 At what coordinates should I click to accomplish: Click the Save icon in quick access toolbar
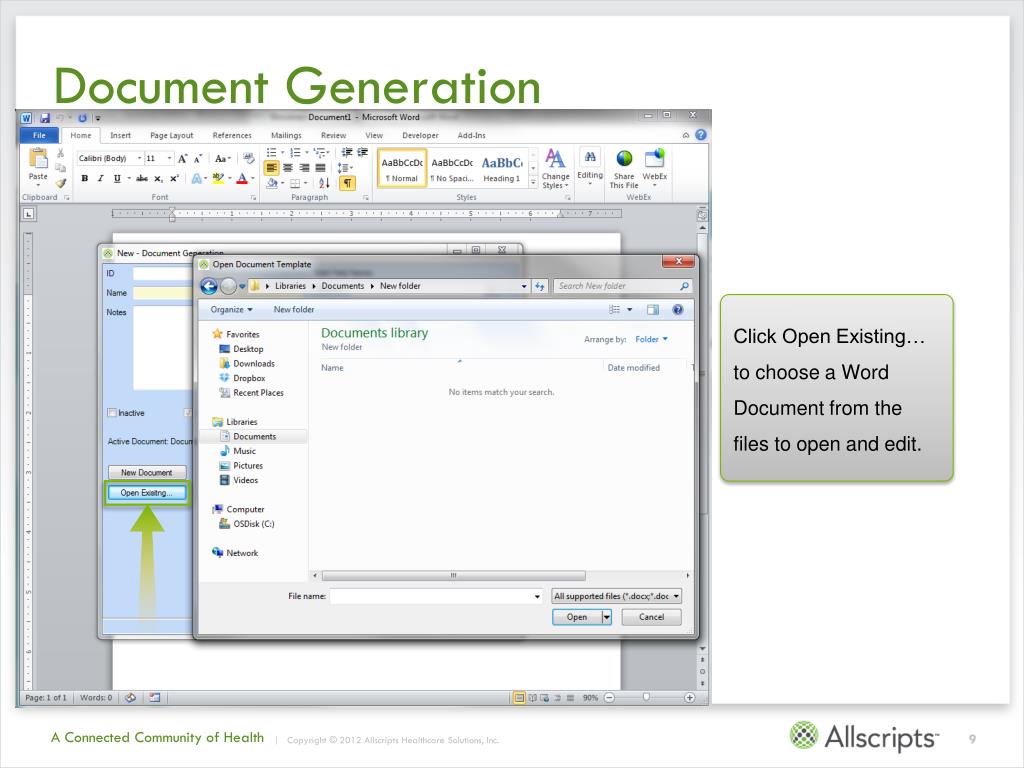click(45, 118)
